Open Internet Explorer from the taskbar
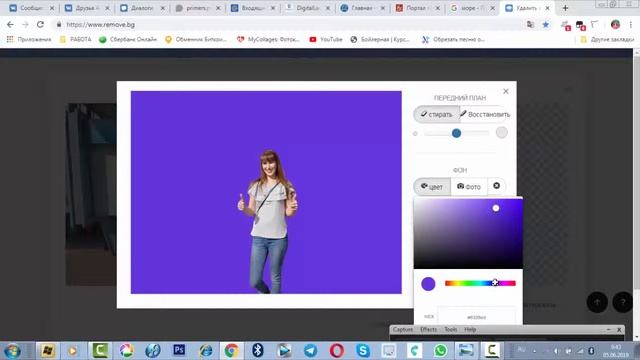This screenshot has height=360, width=640. tap(205, 350)
